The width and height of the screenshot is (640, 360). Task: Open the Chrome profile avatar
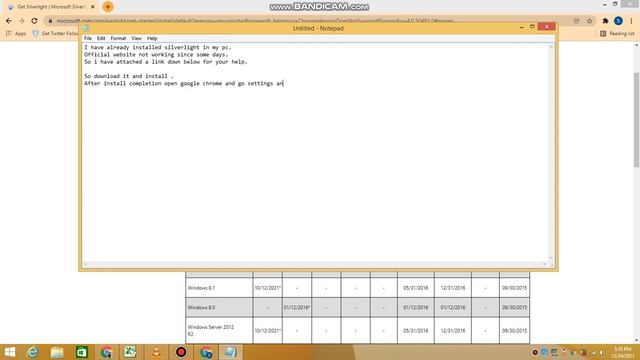coord(618,21)
